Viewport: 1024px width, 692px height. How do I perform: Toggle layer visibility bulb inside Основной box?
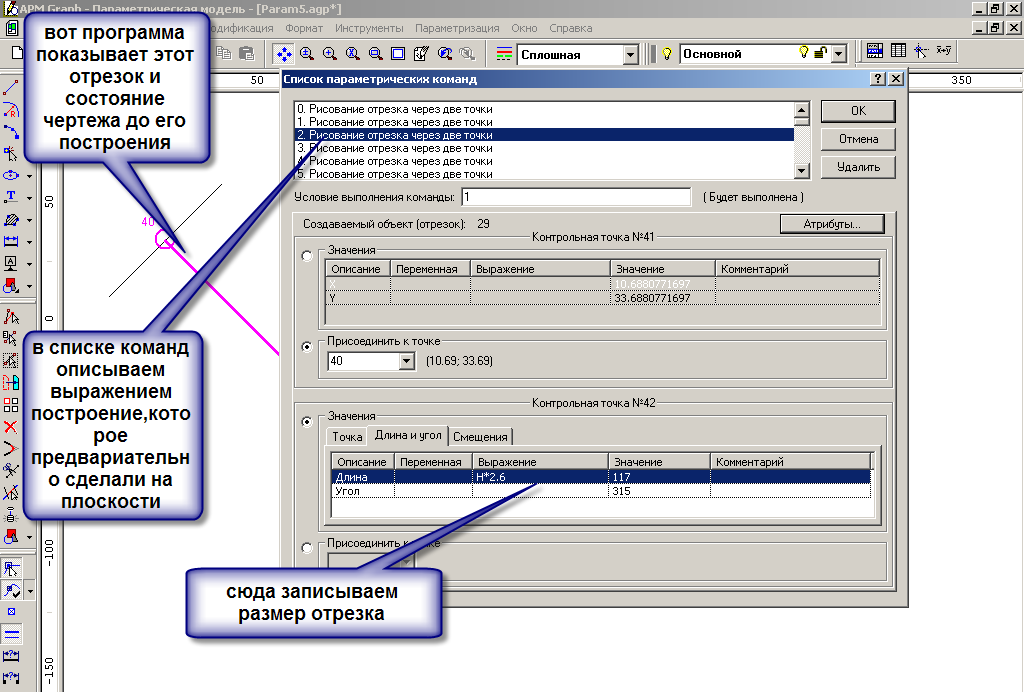[x=804, y=52]
